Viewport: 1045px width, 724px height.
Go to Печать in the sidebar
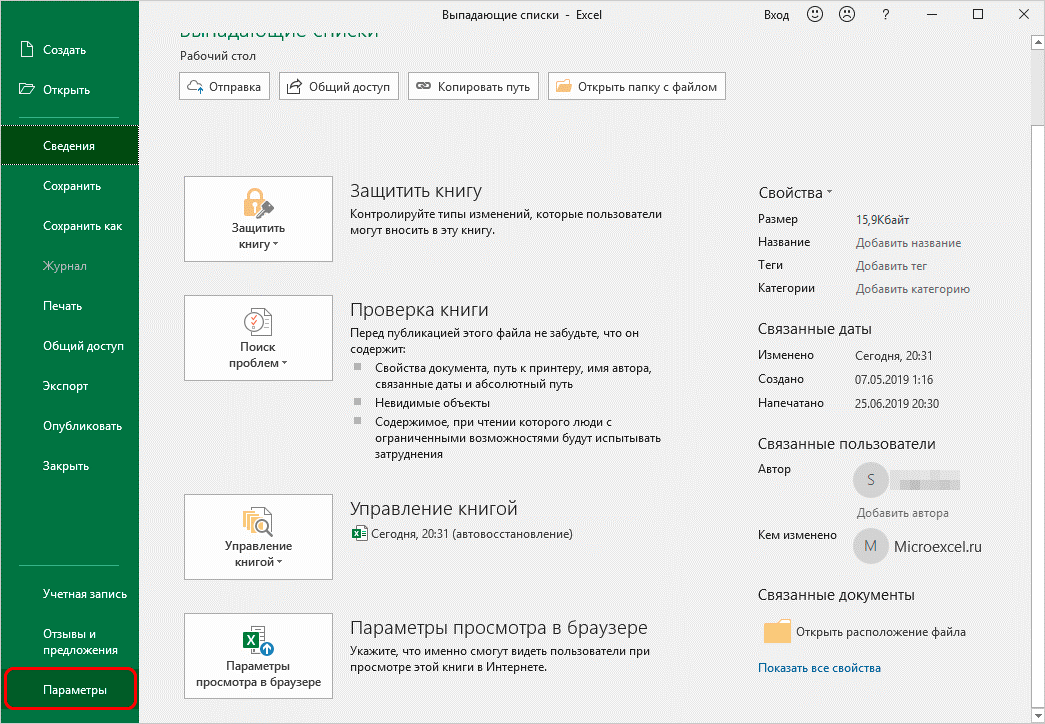coord(62,306)
